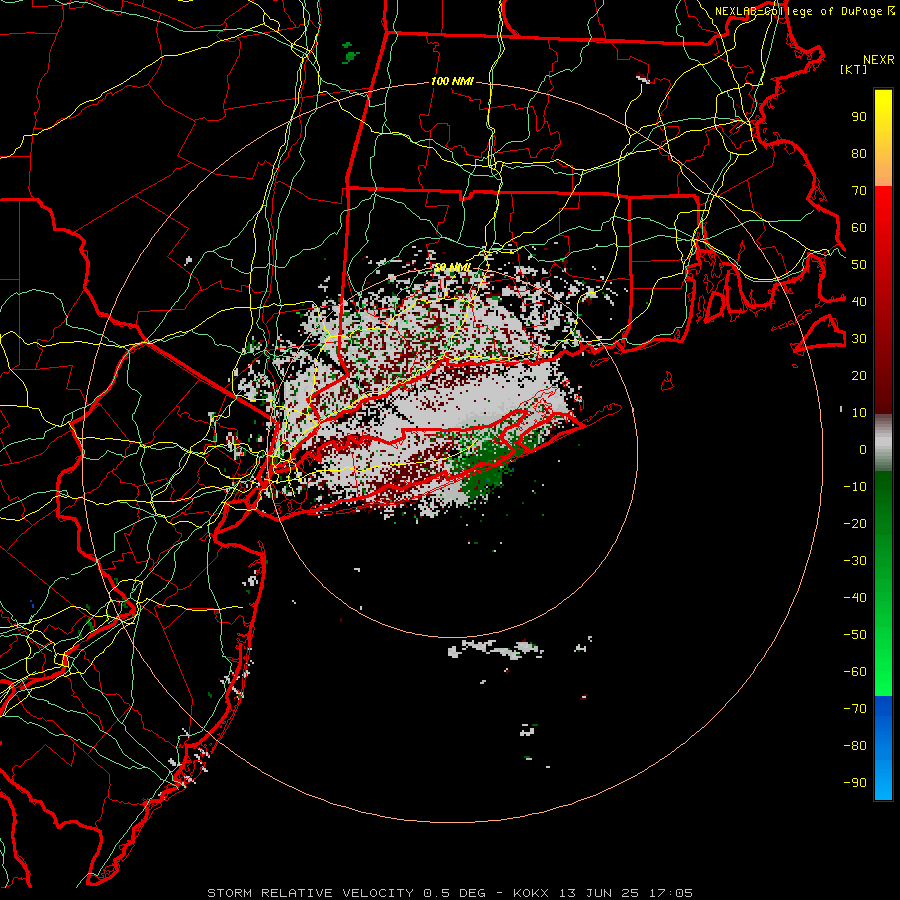Click the positive 20 scale label
900x900 pixels.
(x=859, y=375)
